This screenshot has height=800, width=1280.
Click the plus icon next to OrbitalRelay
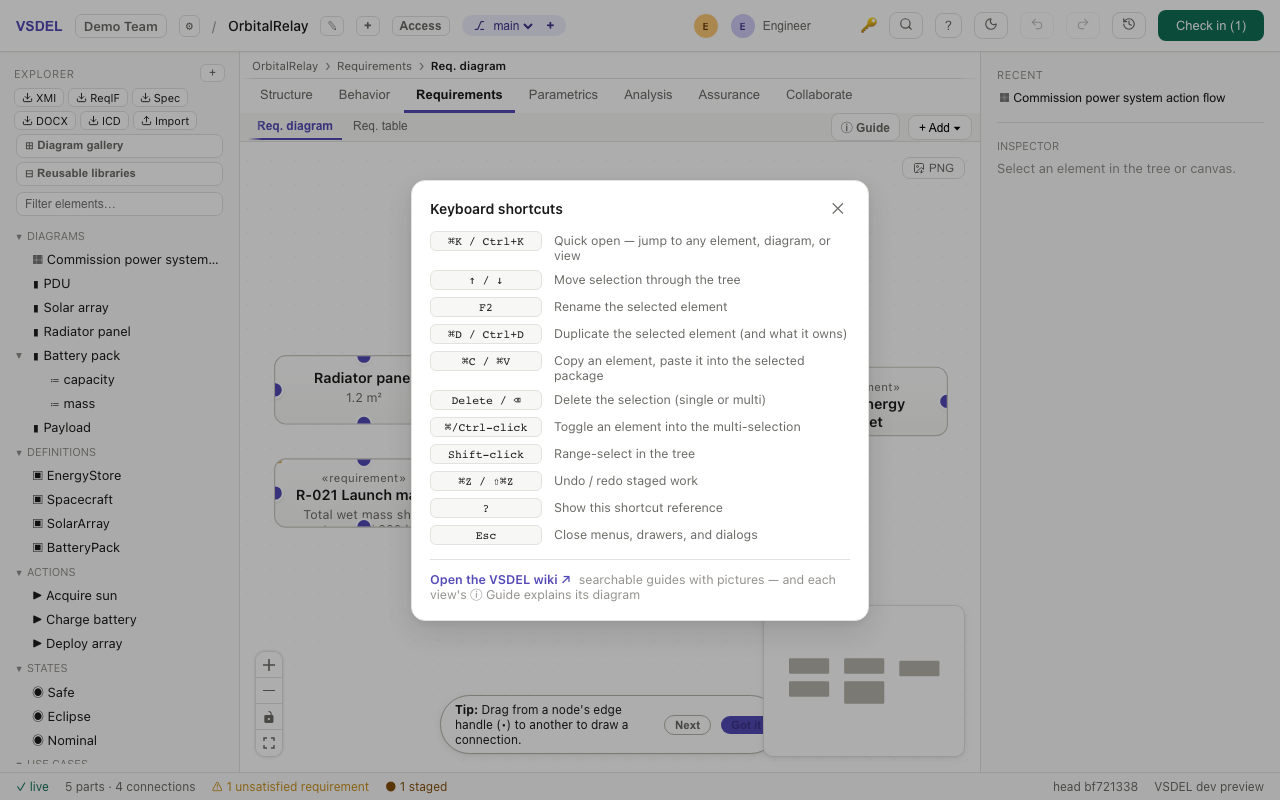[x=368, y=26]
